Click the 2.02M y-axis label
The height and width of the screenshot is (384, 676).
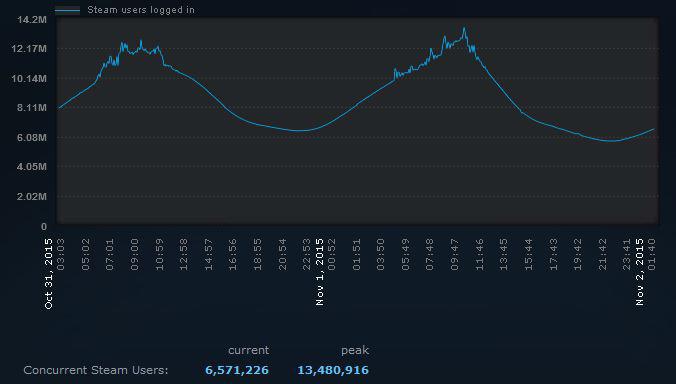click(x=32, y=197)
